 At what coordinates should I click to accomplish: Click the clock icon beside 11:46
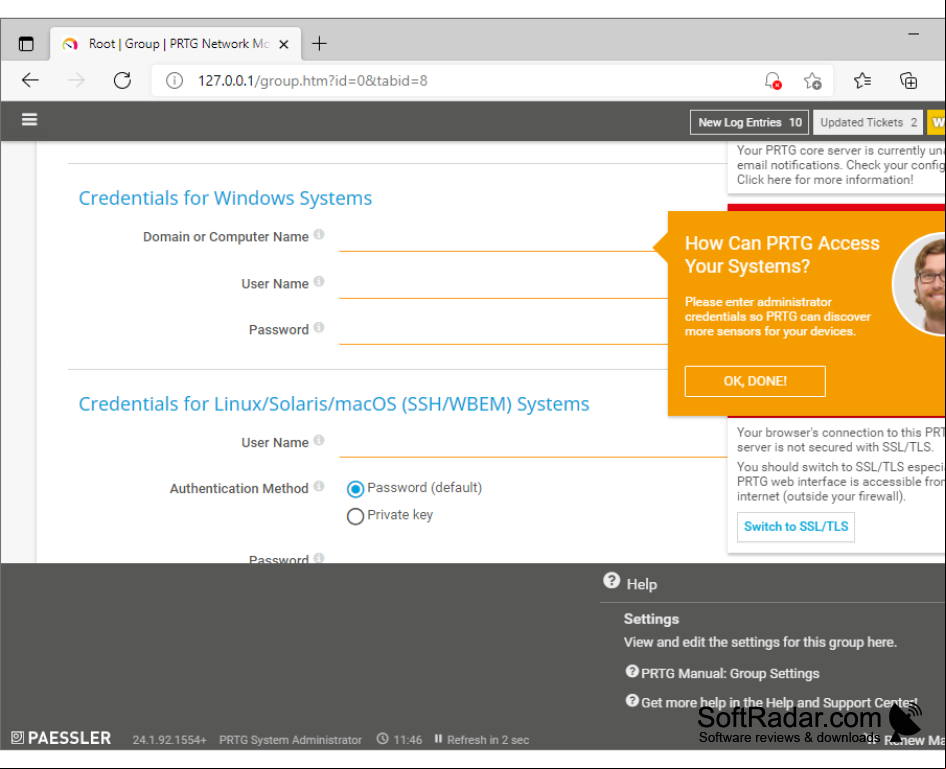coord(383,739)
